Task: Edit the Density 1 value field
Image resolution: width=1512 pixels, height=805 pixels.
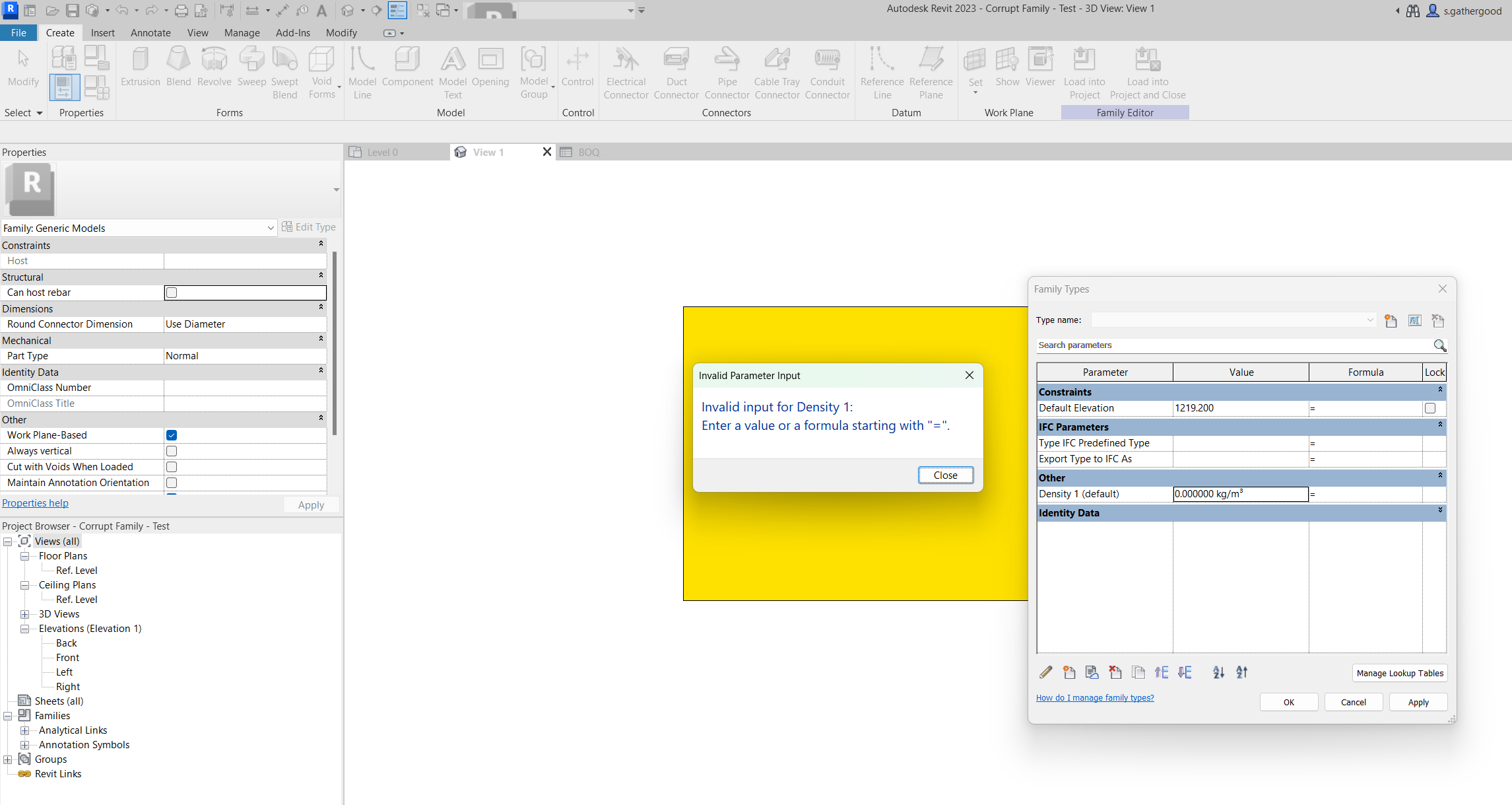Action: (1240, 493)
